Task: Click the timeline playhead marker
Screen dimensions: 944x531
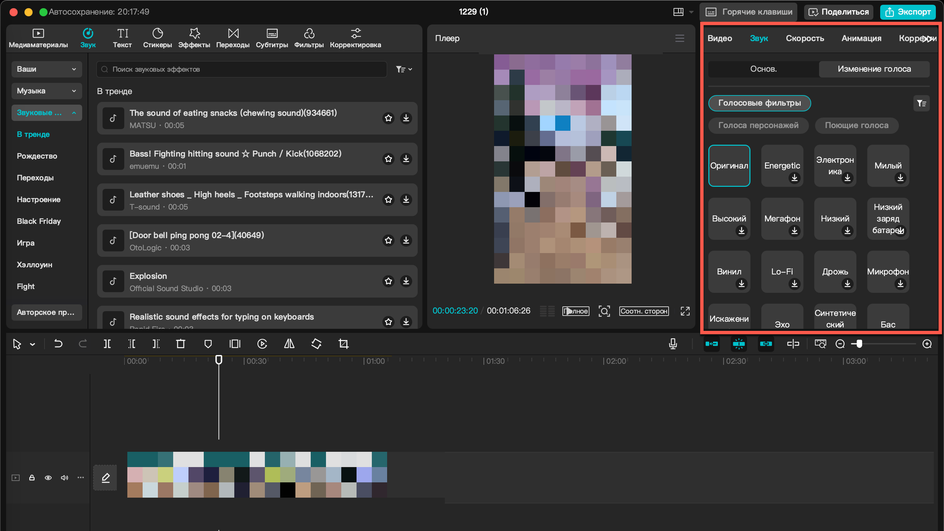Action: pos(219,359)
